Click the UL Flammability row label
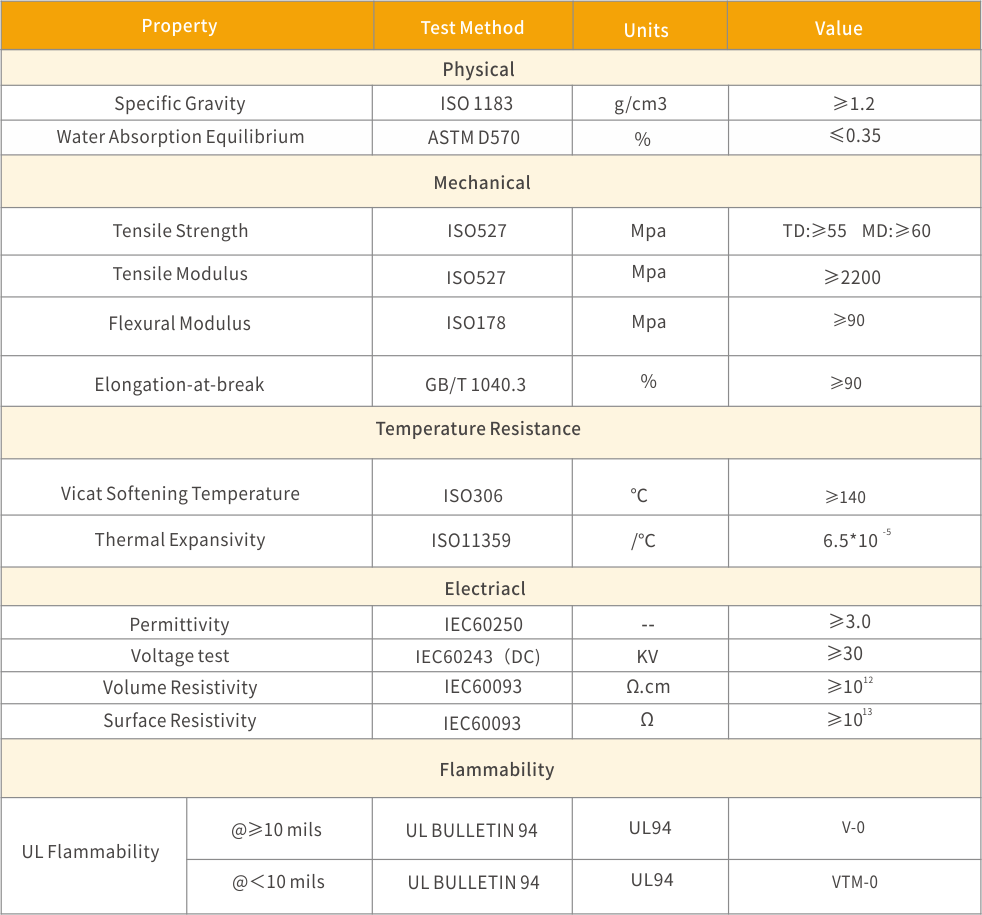 pos(91,852)
